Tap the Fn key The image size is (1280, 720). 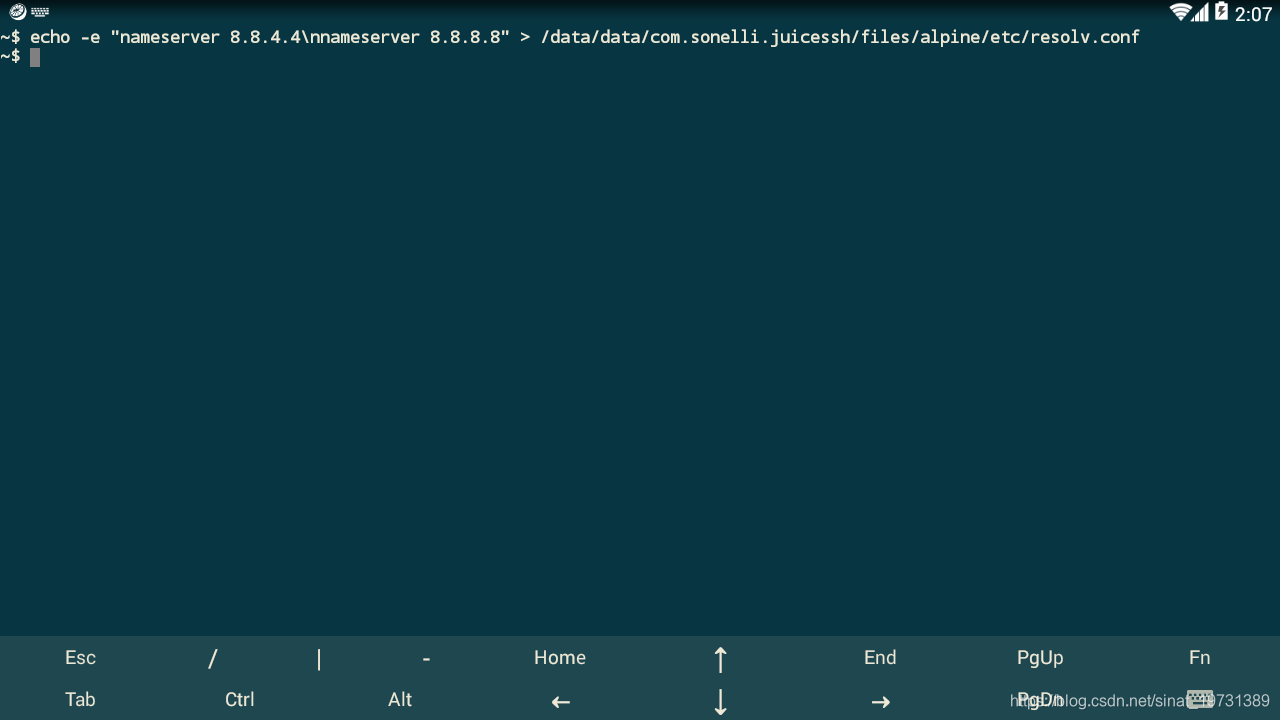1200,658
